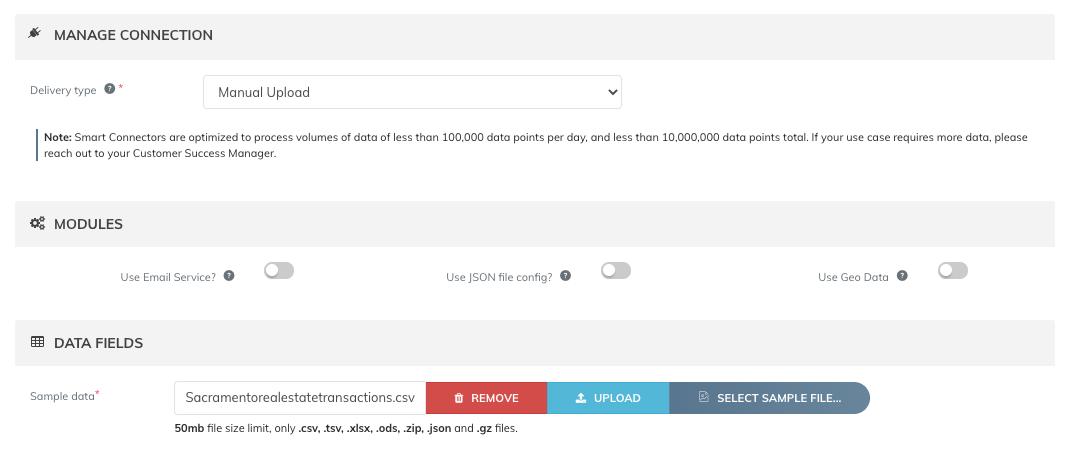Click the MODULES section header text
Screen dimensions: 1065x457
coord(88,224)
